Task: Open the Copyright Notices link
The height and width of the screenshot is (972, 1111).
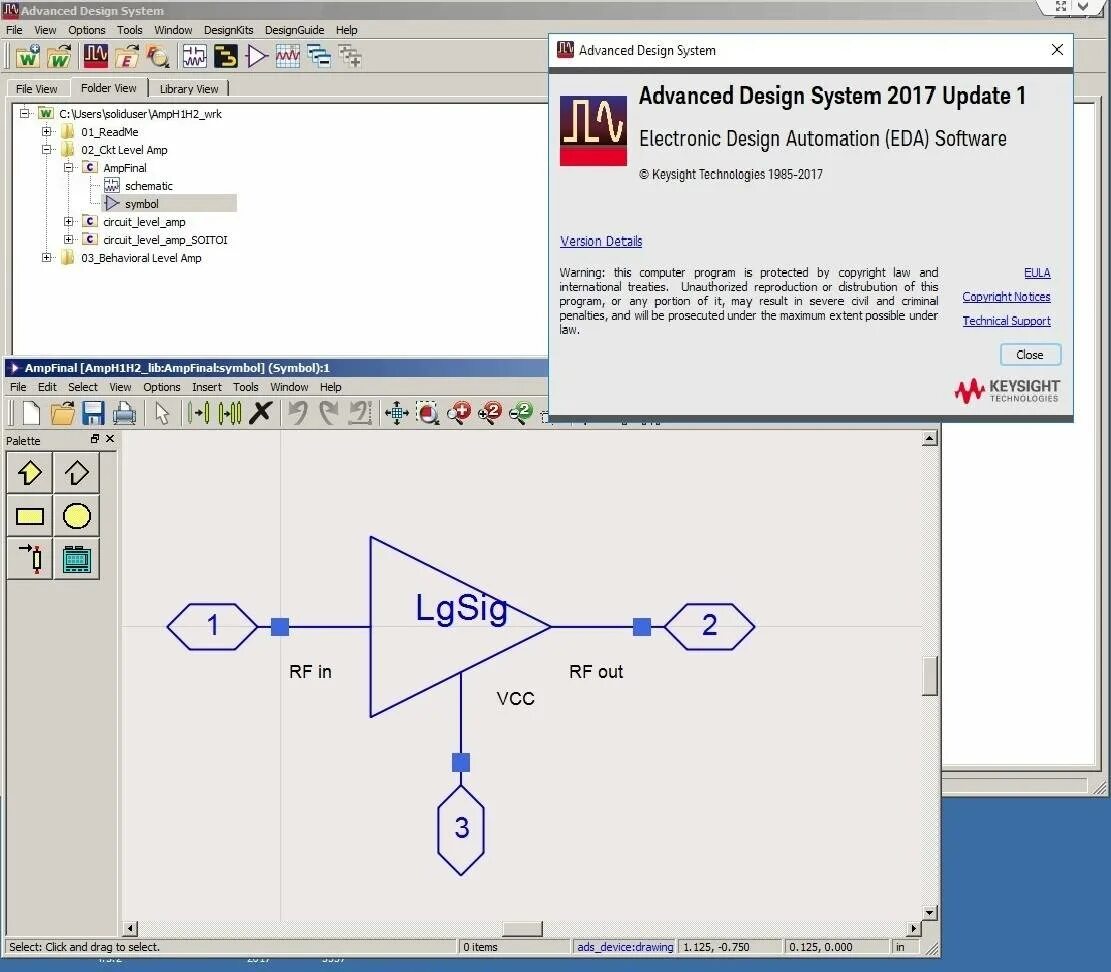Action: 1006,297
